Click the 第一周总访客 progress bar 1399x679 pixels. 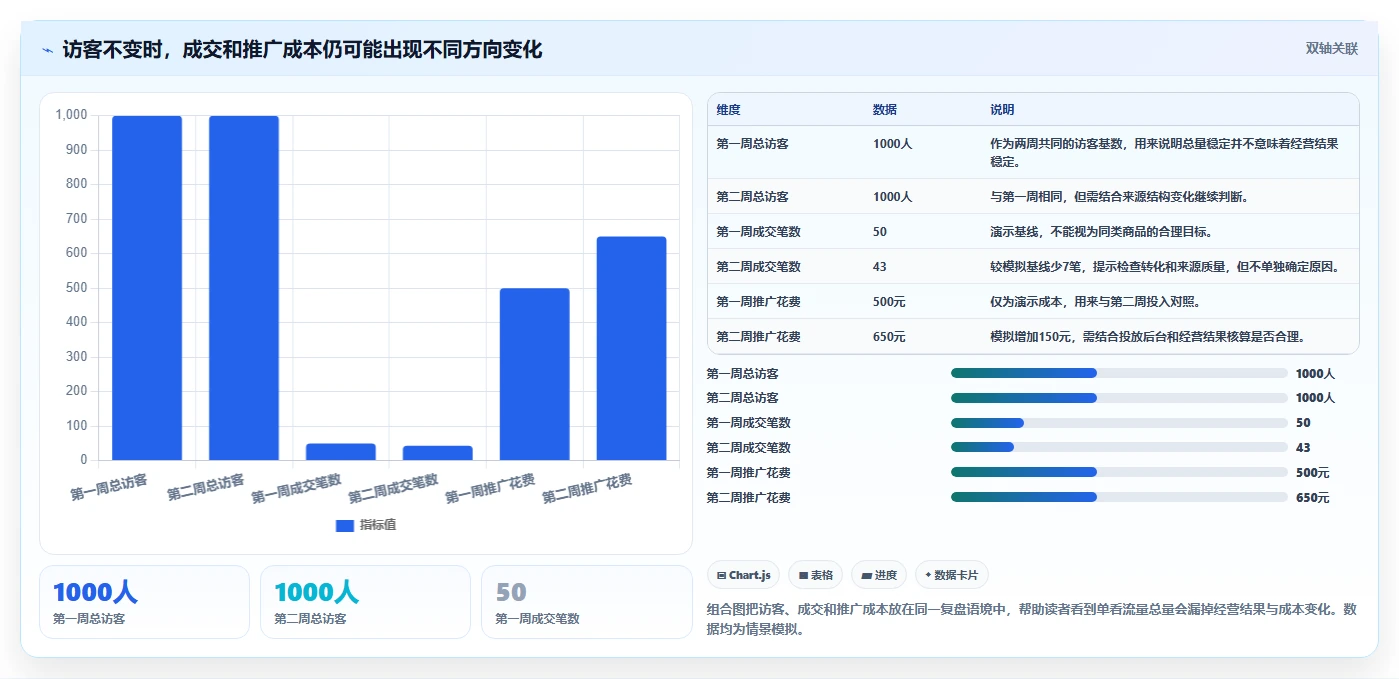[x=1119, y=373]
